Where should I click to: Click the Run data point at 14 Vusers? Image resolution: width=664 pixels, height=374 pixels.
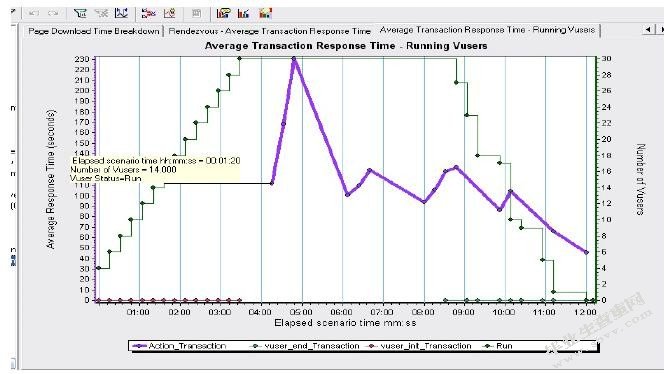[x=153, y=187]
